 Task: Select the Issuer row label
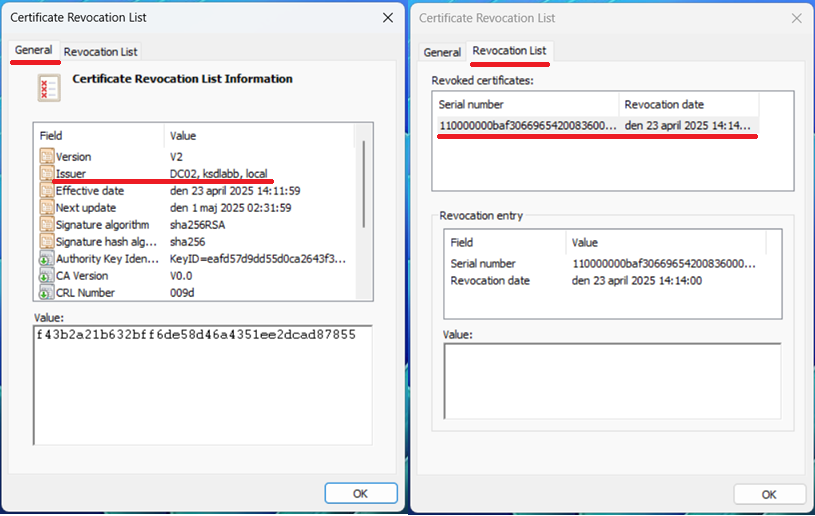(71, 174)
